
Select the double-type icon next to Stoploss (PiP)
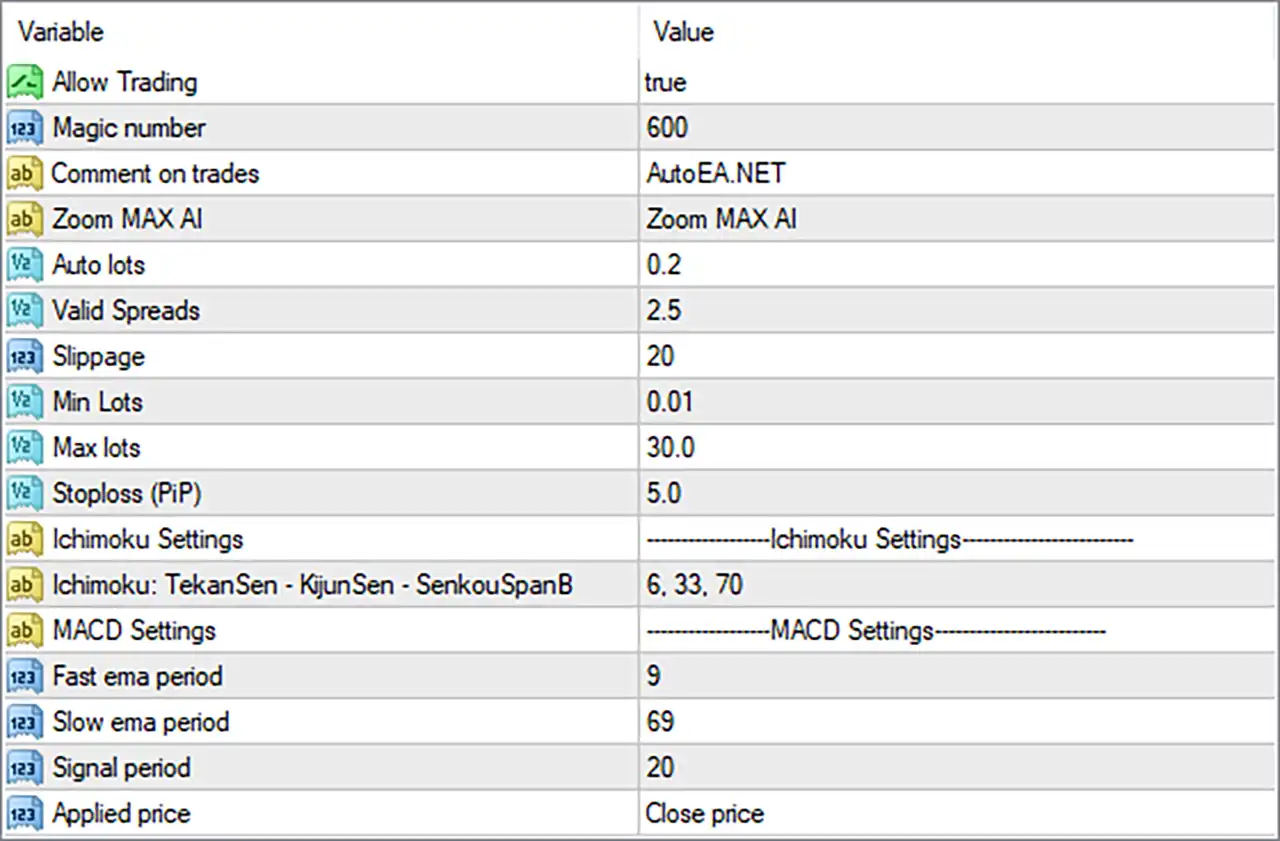(24, 494)
